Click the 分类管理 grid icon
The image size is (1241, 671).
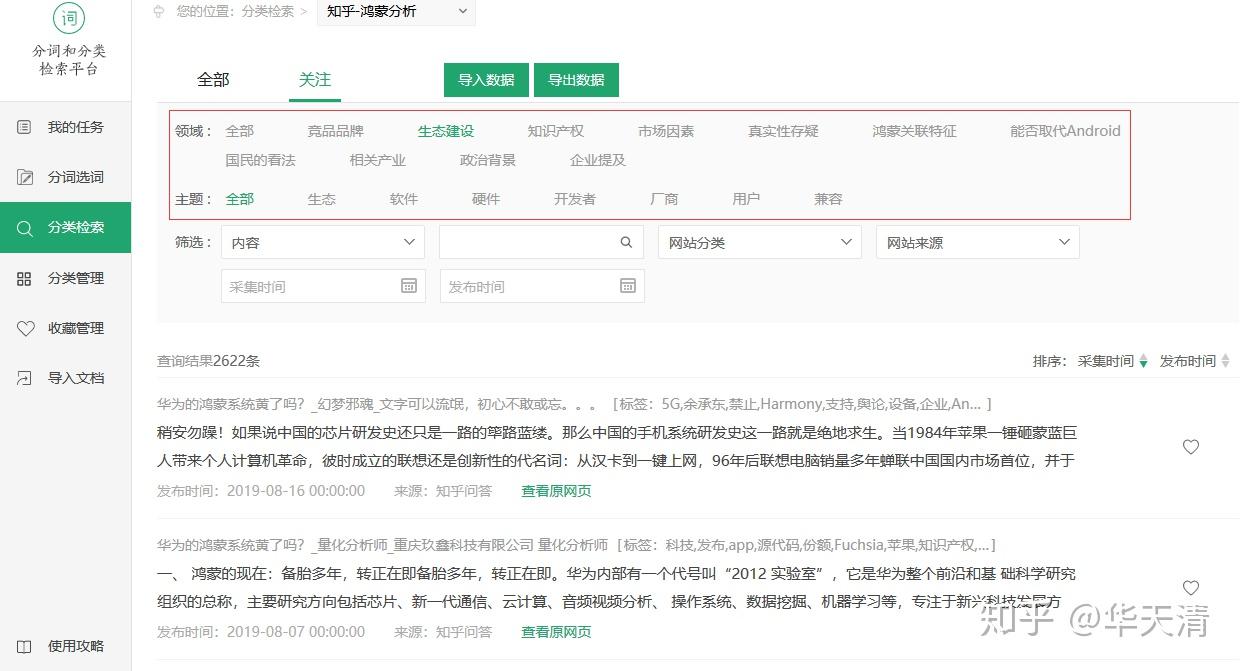point(25,278)
